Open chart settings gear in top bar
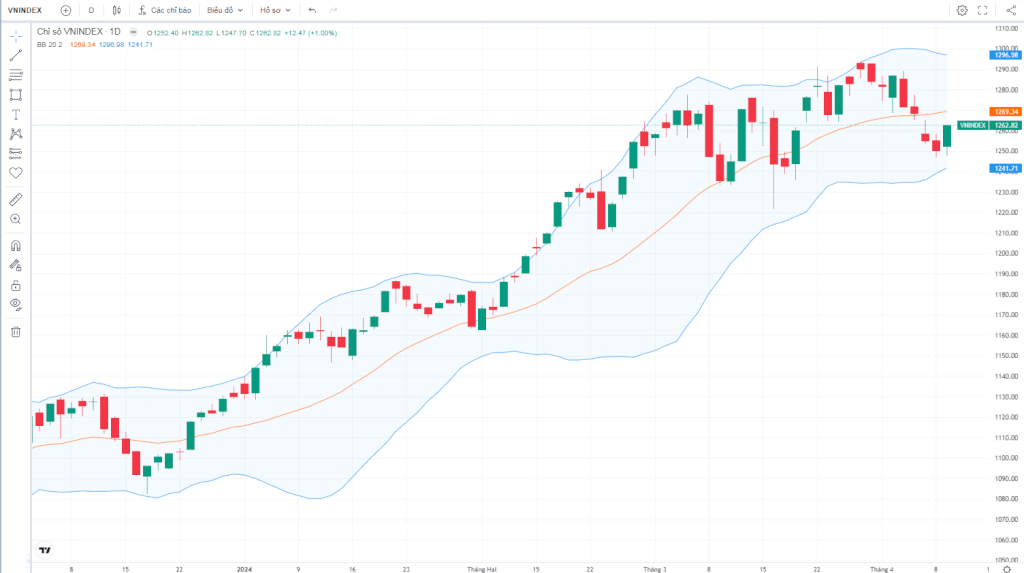 962,10
